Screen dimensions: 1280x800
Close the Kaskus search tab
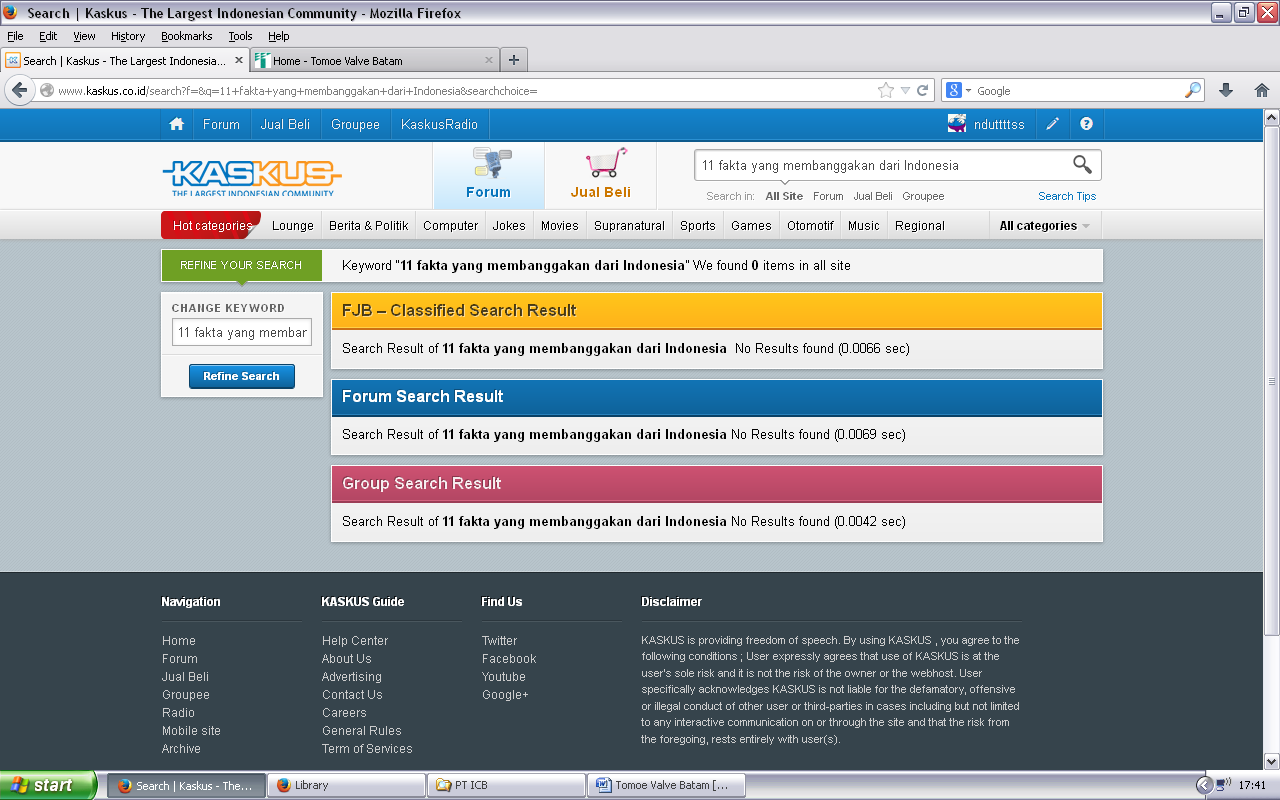point(239,60)
